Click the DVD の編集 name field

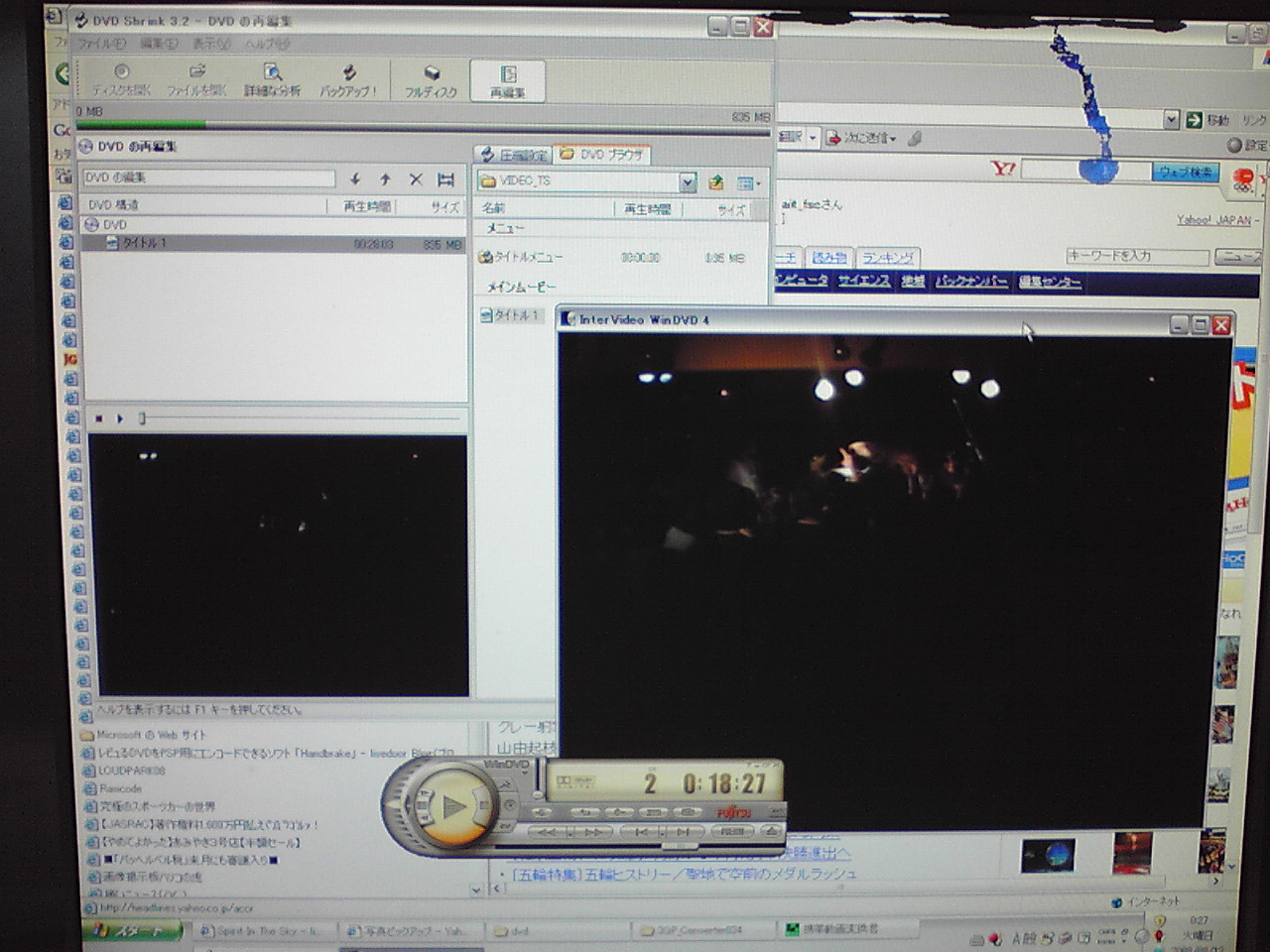coord(208,178)
